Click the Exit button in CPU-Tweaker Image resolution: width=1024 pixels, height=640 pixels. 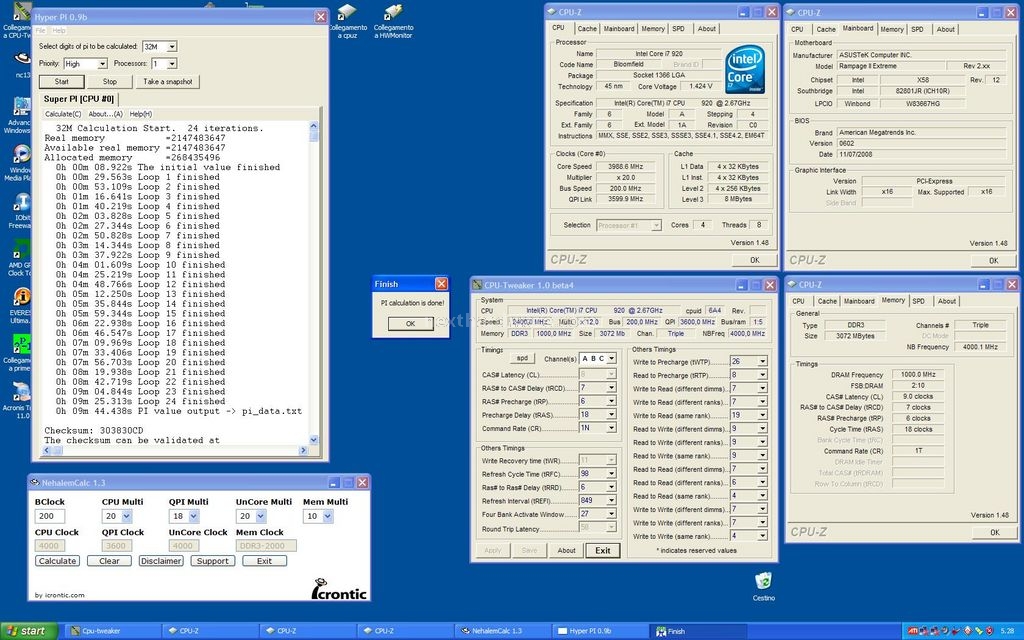tap(603, 551)
